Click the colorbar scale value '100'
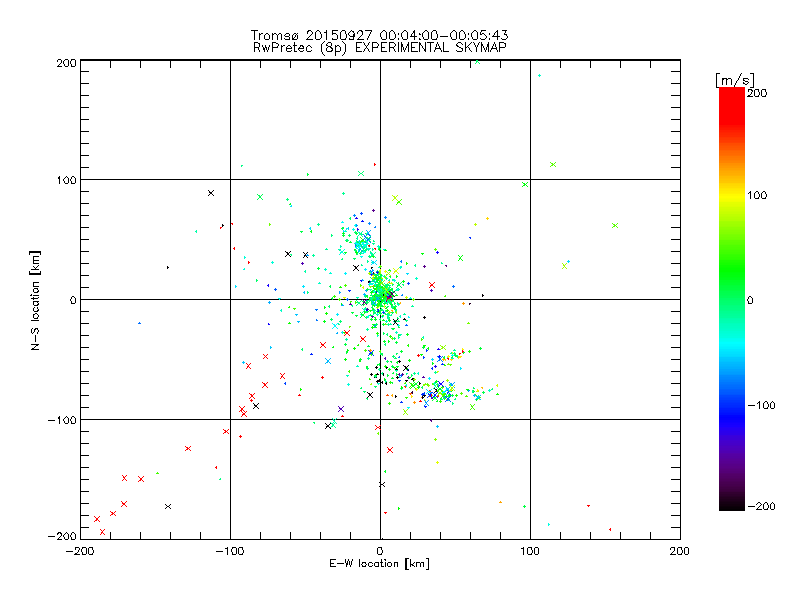800x600 pixels. [x=757, y=195]
